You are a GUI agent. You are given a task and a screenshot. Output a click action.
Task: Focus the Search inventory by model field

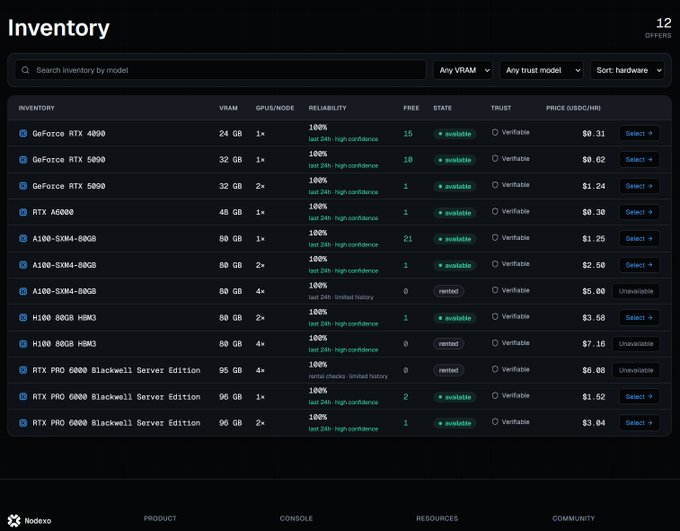tap(220, 70)
